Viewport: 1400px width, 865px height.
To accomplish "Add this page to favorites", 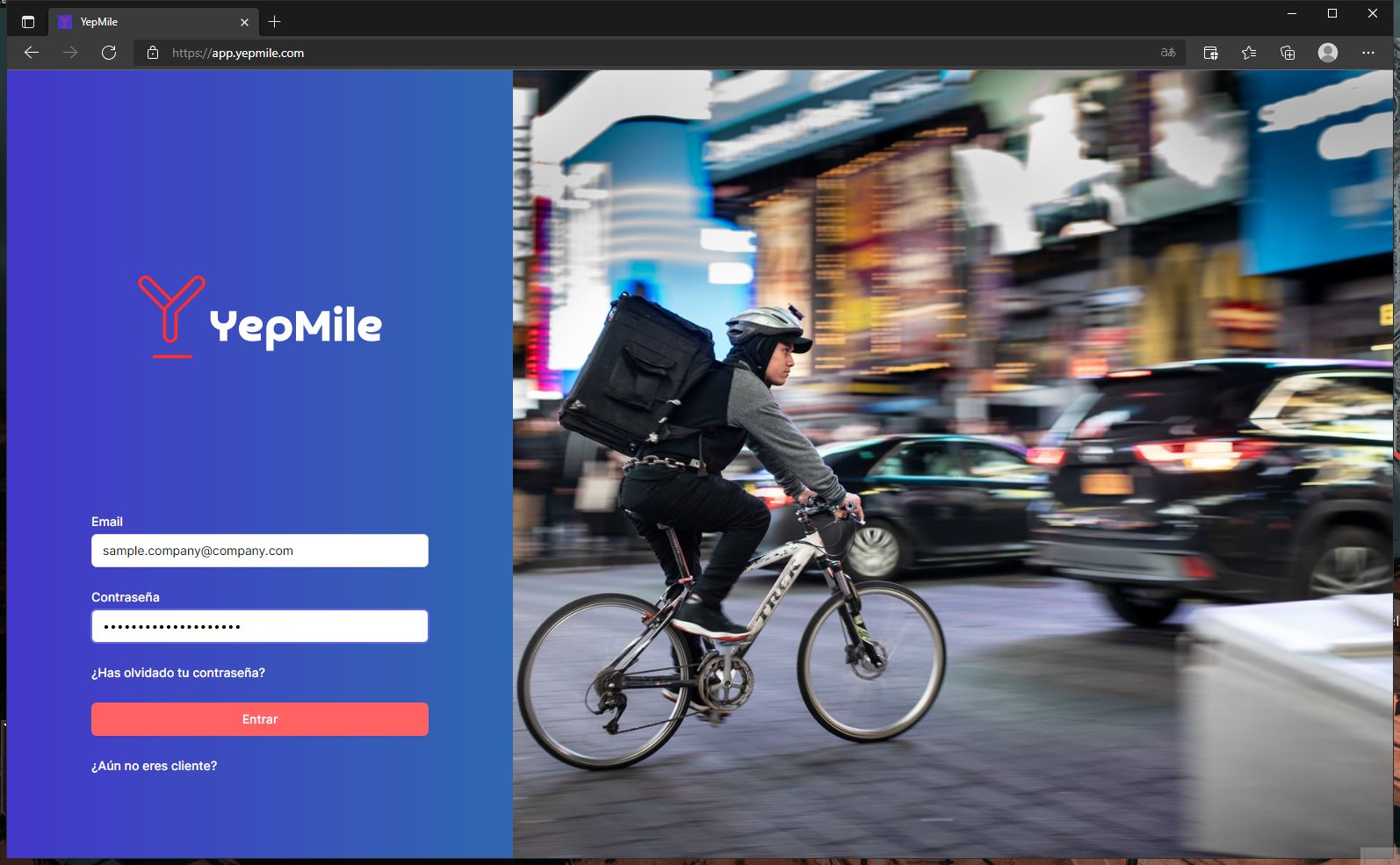I will [1249, 53].
